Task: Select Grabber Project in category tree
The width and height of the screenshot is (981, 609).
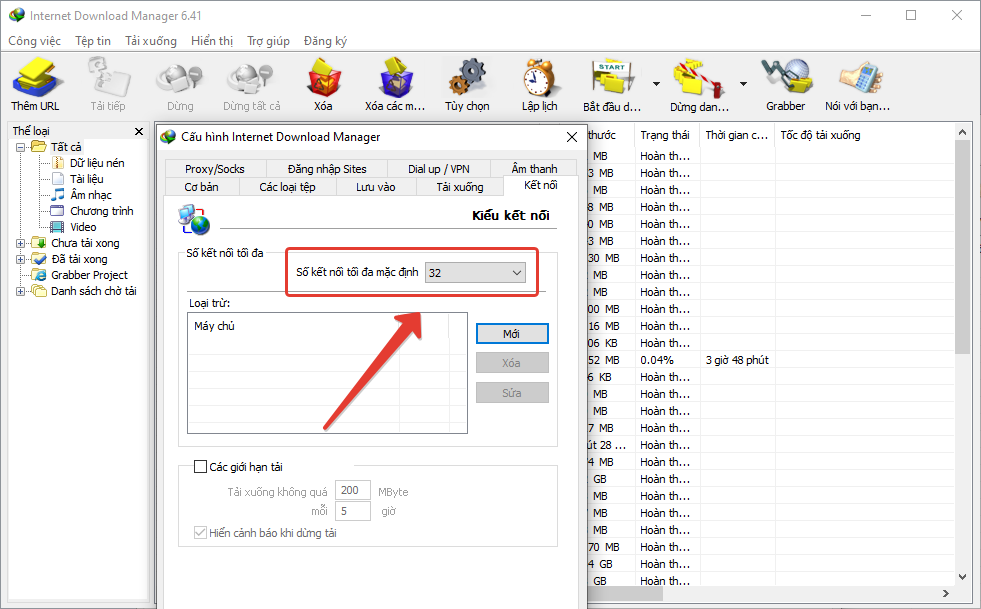Action: pyautogui.click(x=89, y=275)
